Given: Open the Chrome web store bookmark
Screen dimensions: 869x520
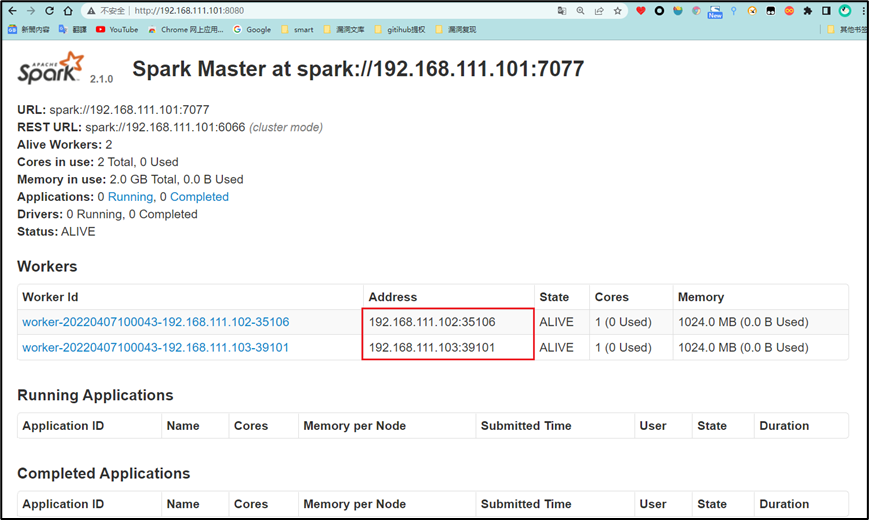Looking at the screenshot, I should 186,29.
